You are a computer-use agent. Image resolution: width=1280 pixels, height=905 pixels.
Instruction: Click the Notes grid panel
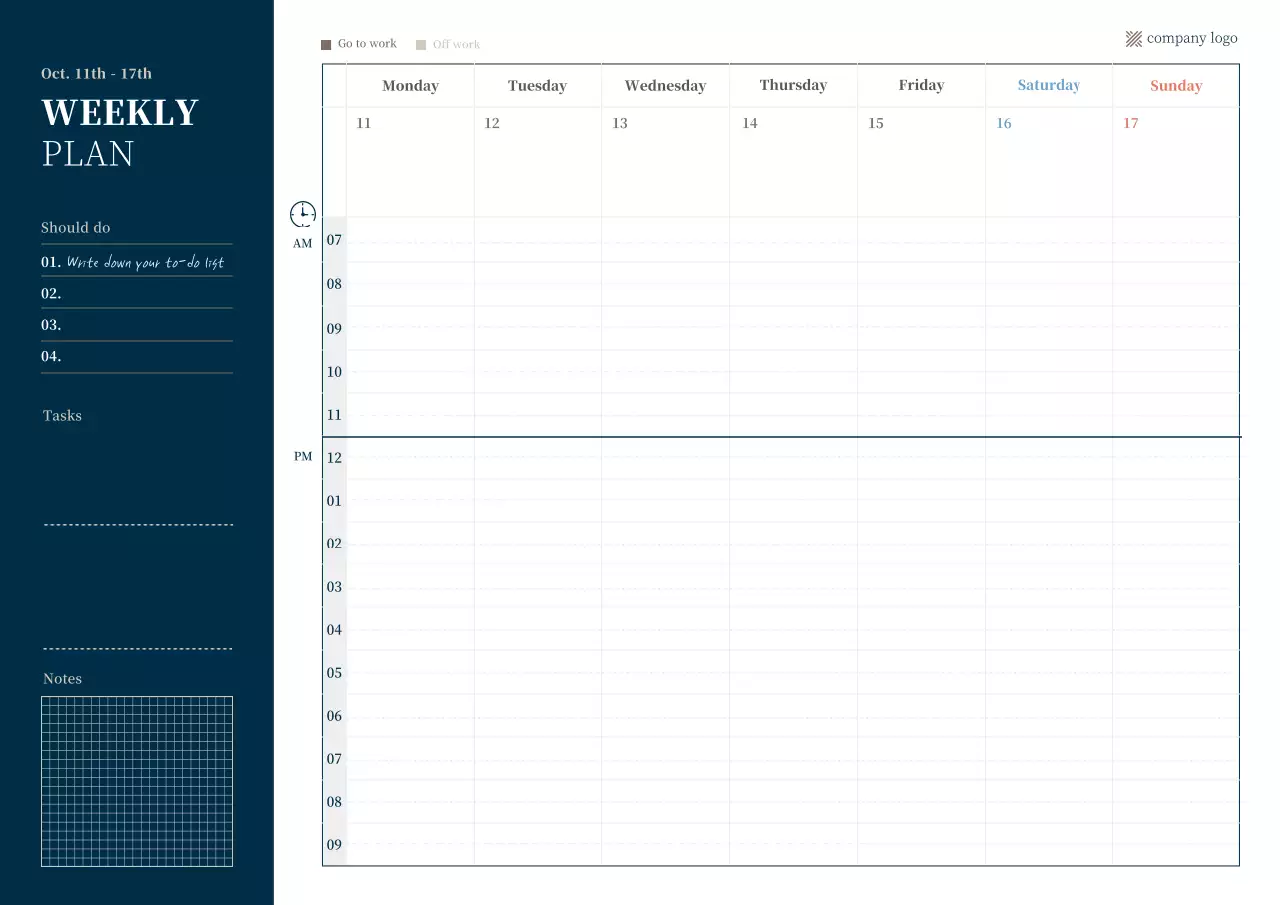(x=136, y=781)
